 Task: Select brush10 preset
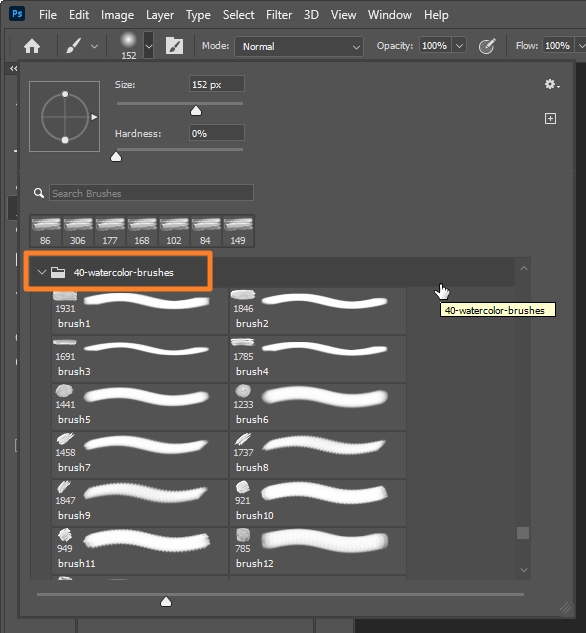tap(318, 503)
